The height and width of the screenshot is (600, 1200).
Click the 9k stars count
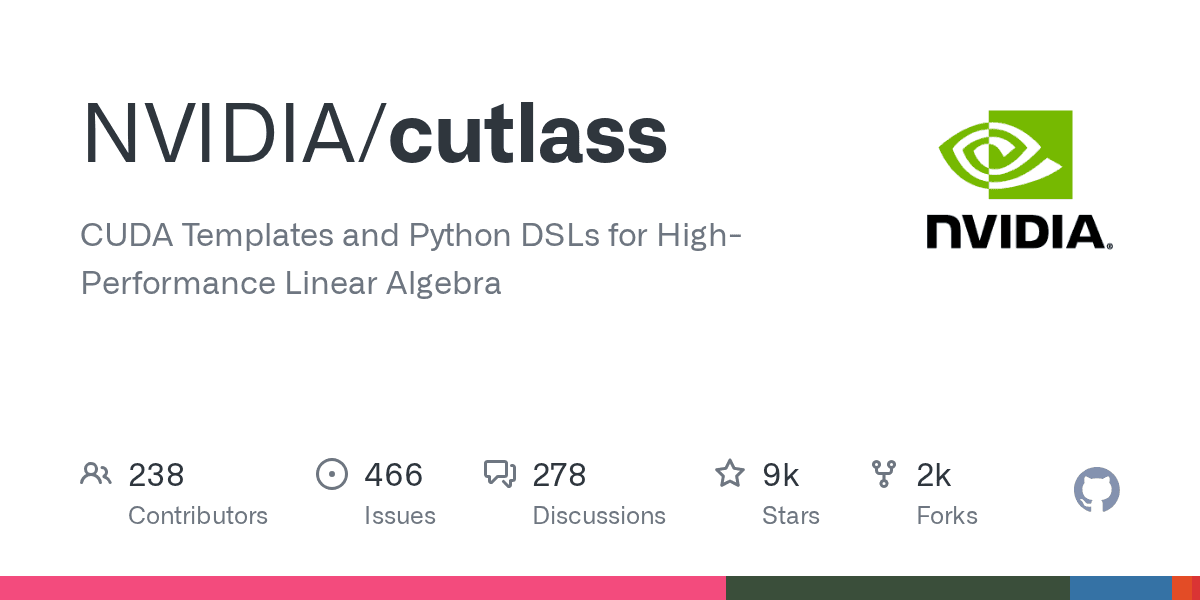coord(781,475)
